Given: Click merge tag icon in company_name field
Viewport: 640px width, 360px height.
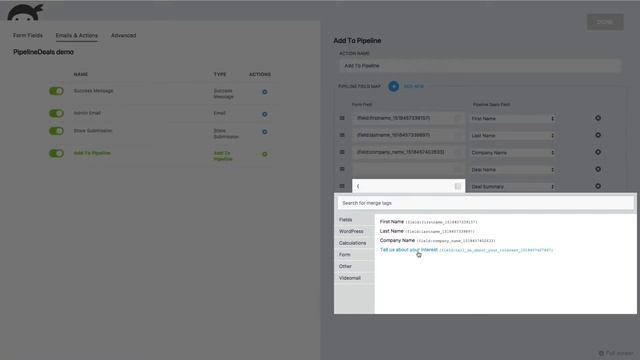Looking at the screenshot, I should click(458, 152).
